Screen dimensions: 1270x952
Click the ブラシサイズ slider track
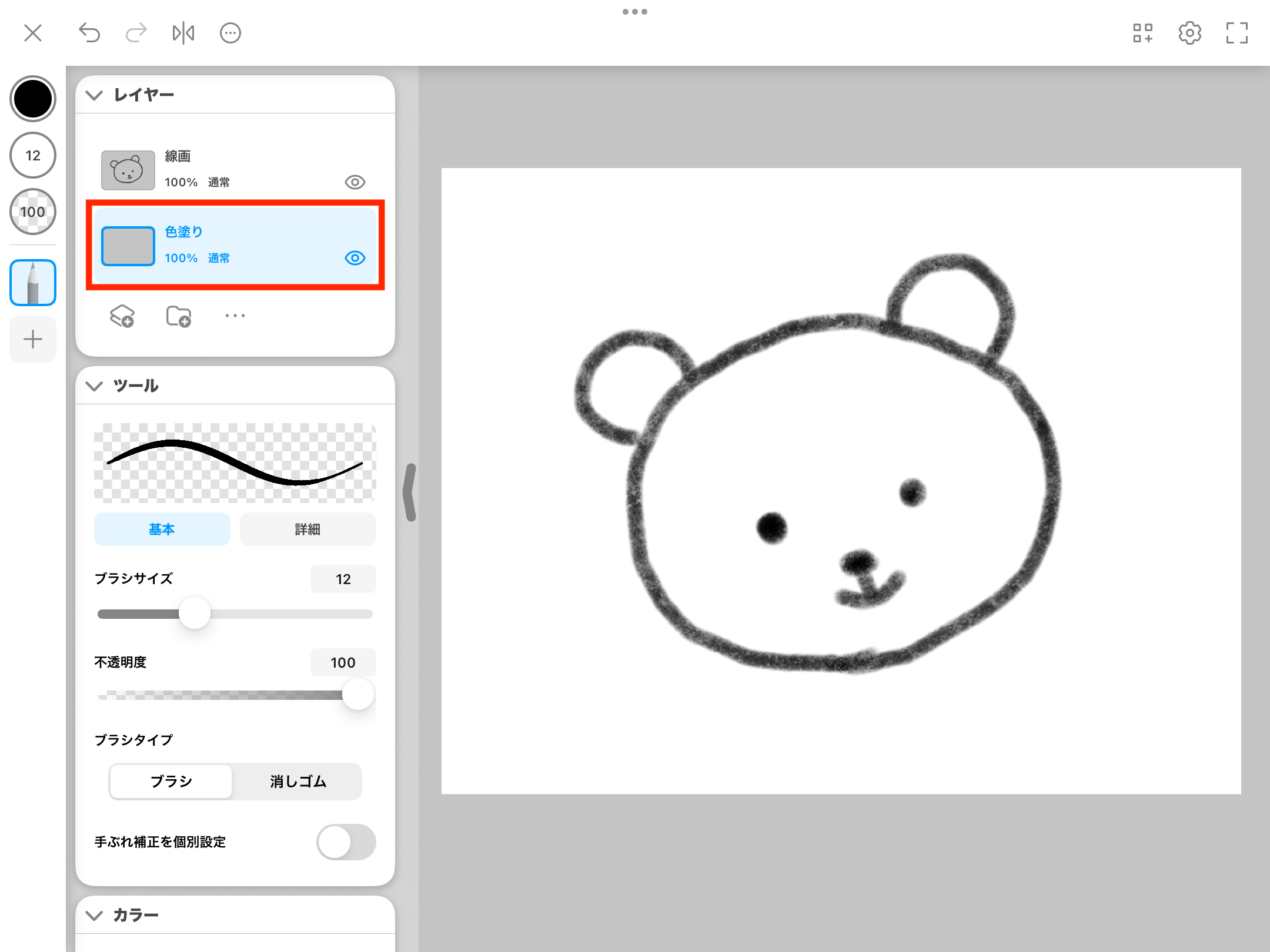tap(235, 614)
